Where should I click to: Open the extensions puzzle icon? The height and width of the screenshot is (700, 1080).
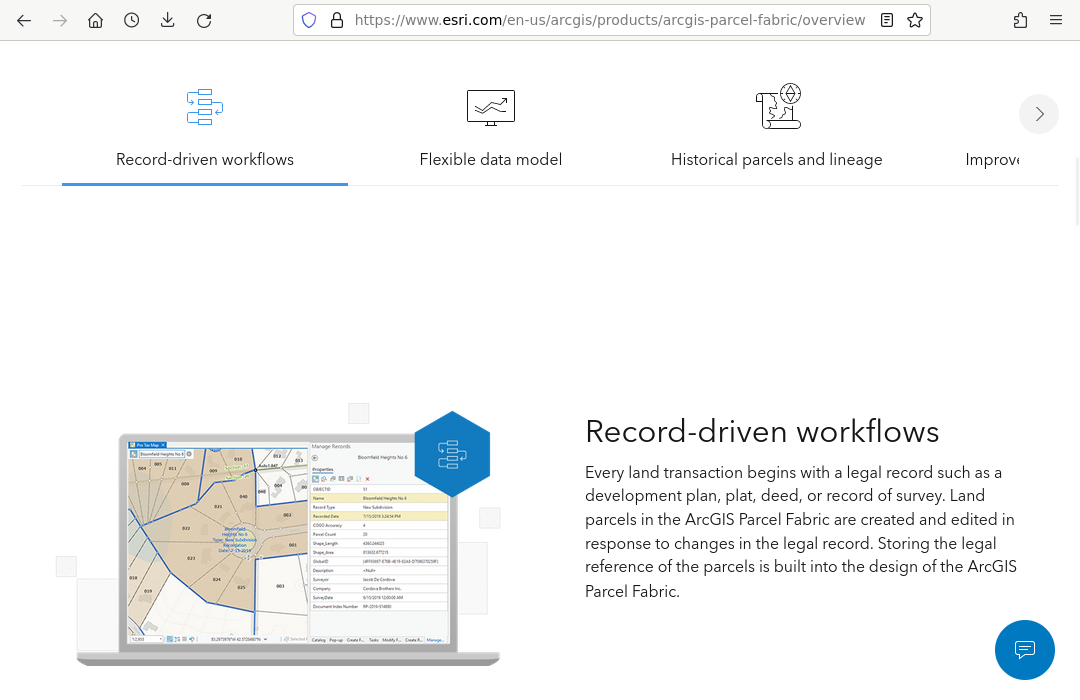click(x=1020, y=20)
